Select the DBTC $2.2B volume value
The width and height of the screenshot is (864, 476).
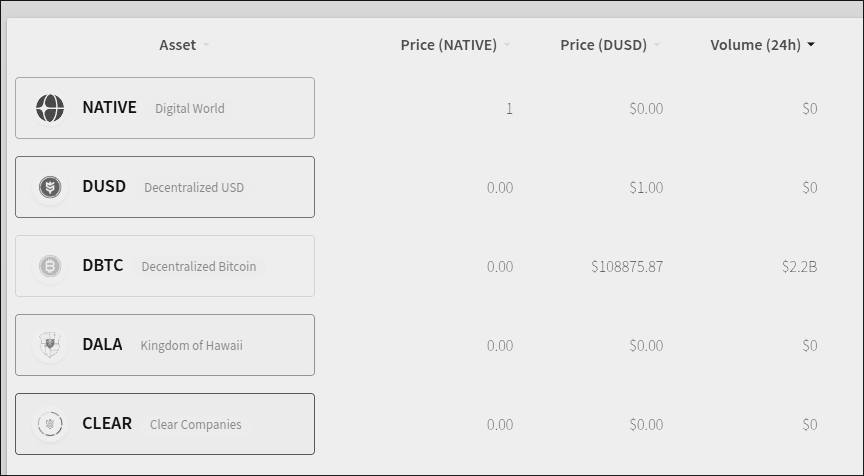coord(800,266)
